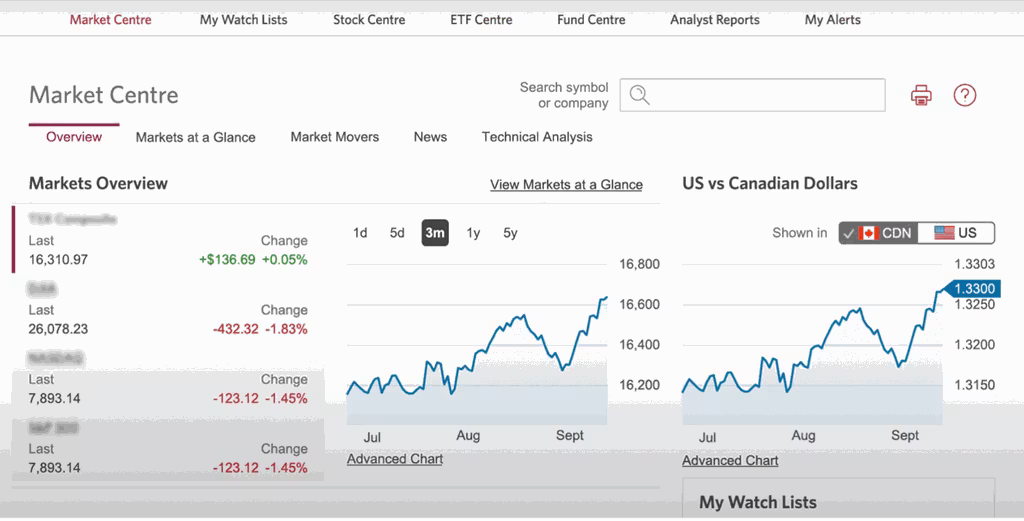The width and height of the screenshot is (1024, 521).
Task: Open Analyst Reports in top navigation
Action: pos(715,19)
